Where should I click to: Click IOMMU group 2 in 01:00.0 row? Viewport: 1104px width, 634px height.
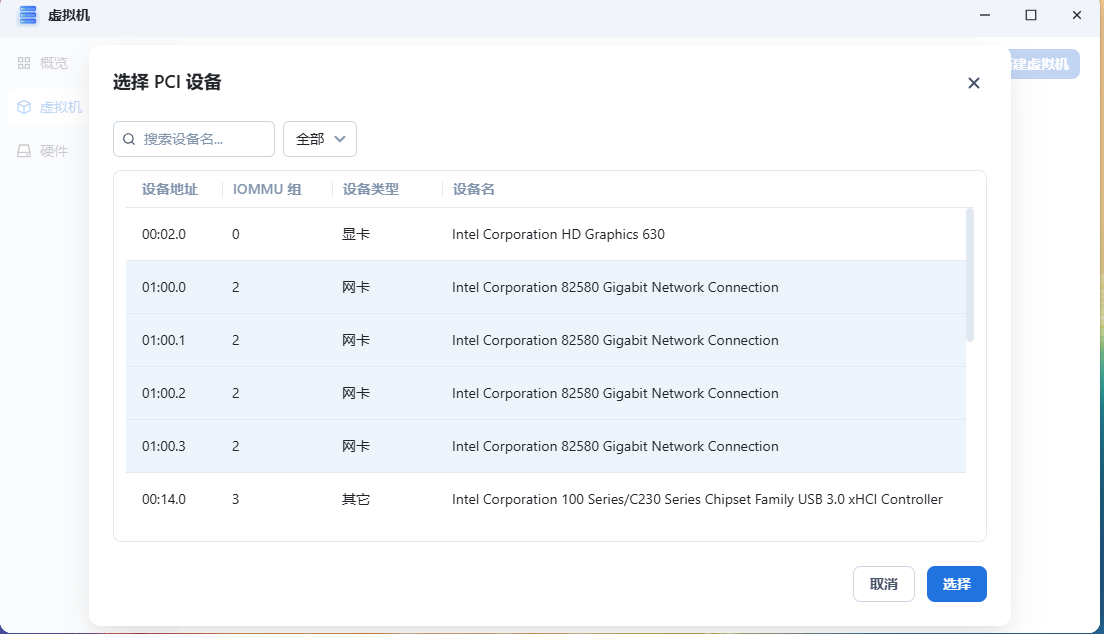[x=236, y=287]
